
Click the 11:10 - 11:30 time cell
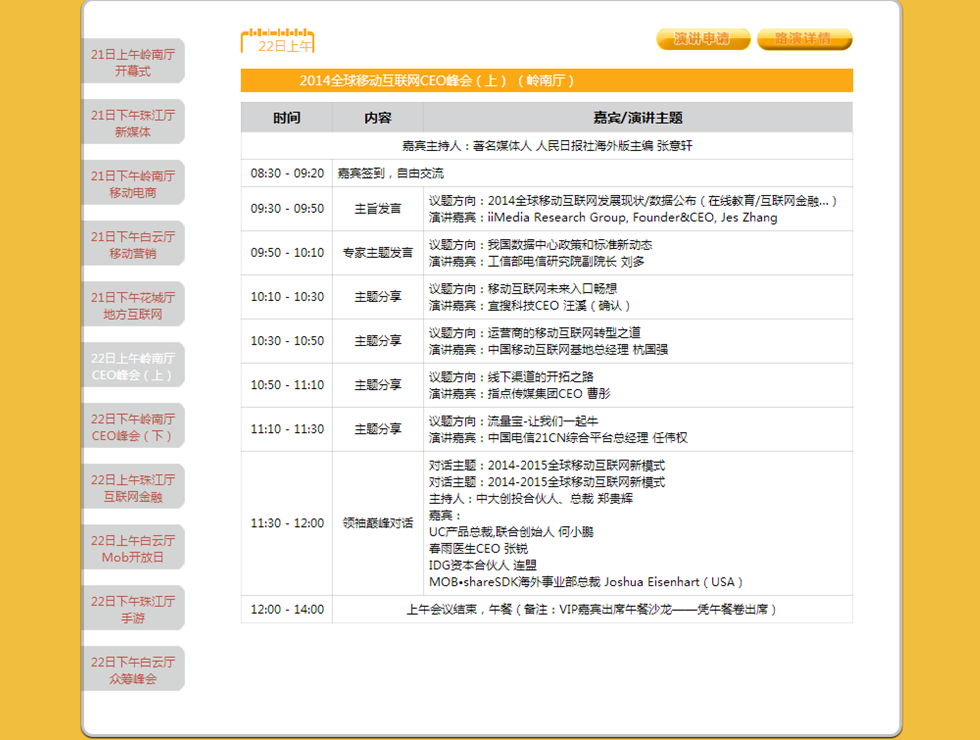click(287, 429)
